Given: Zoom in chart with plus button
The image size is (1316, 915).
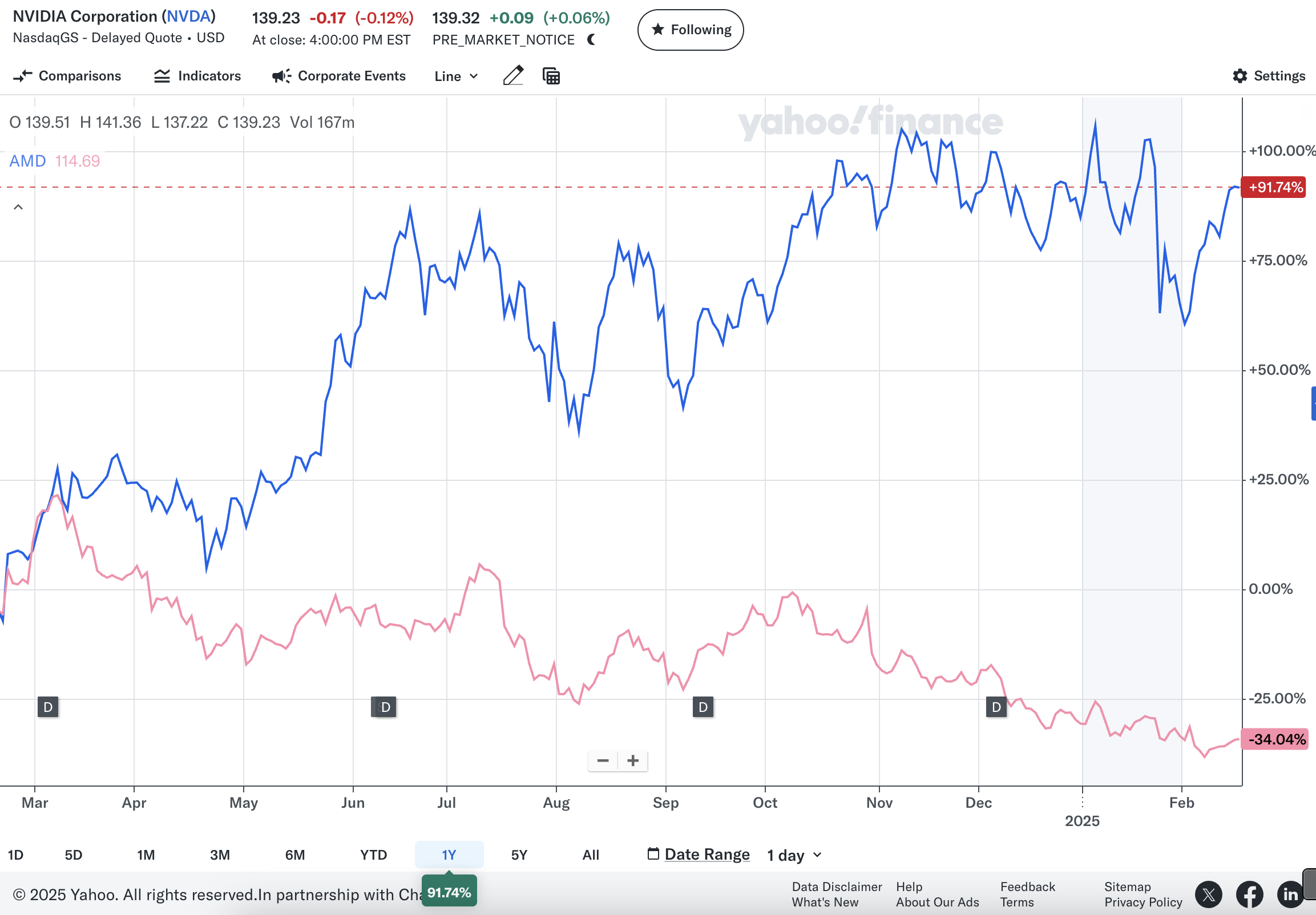Looking at the screenshot, I should (633, 760).
